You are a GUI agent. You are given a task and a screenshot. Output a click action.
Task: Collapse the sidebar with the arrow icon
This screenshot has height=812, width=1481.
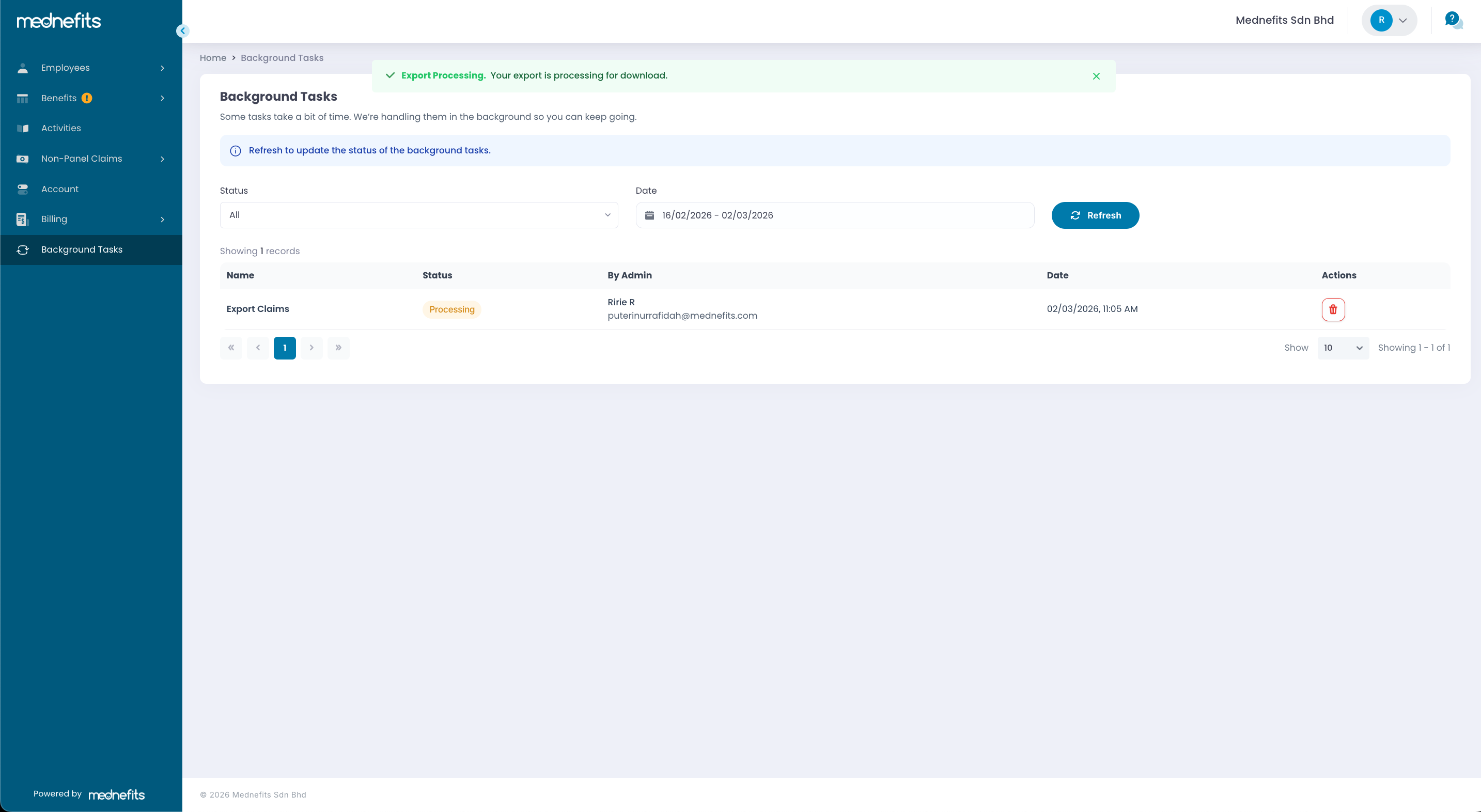pyautogui.click(x=183, y=31)
